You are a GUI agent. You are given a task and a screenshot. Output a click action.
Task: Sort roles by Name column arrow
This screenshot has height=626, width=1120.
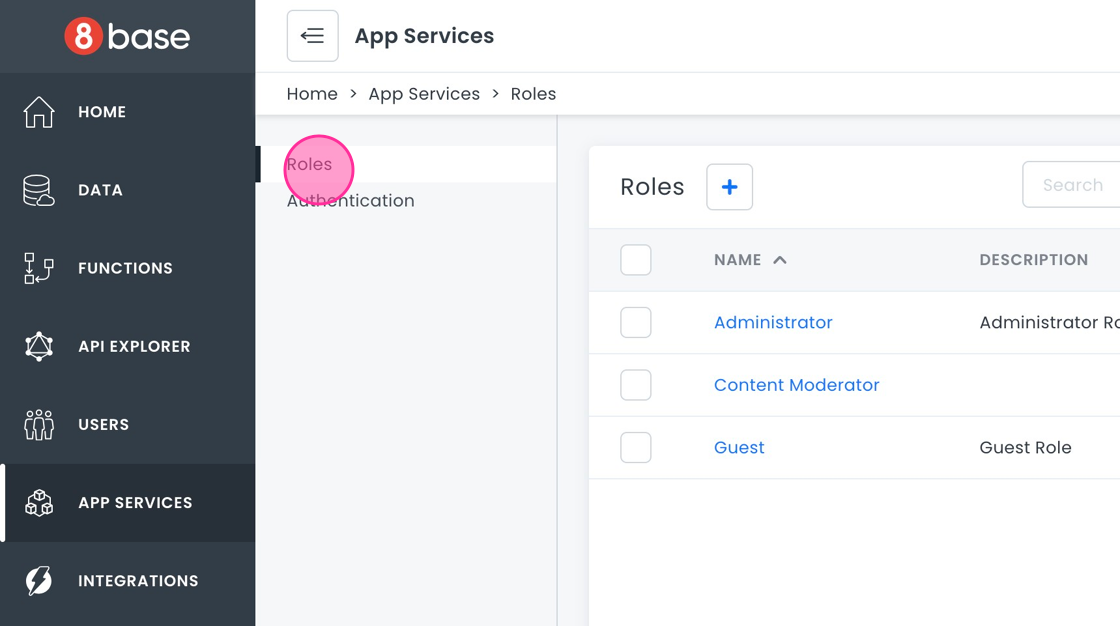[780, 260]
